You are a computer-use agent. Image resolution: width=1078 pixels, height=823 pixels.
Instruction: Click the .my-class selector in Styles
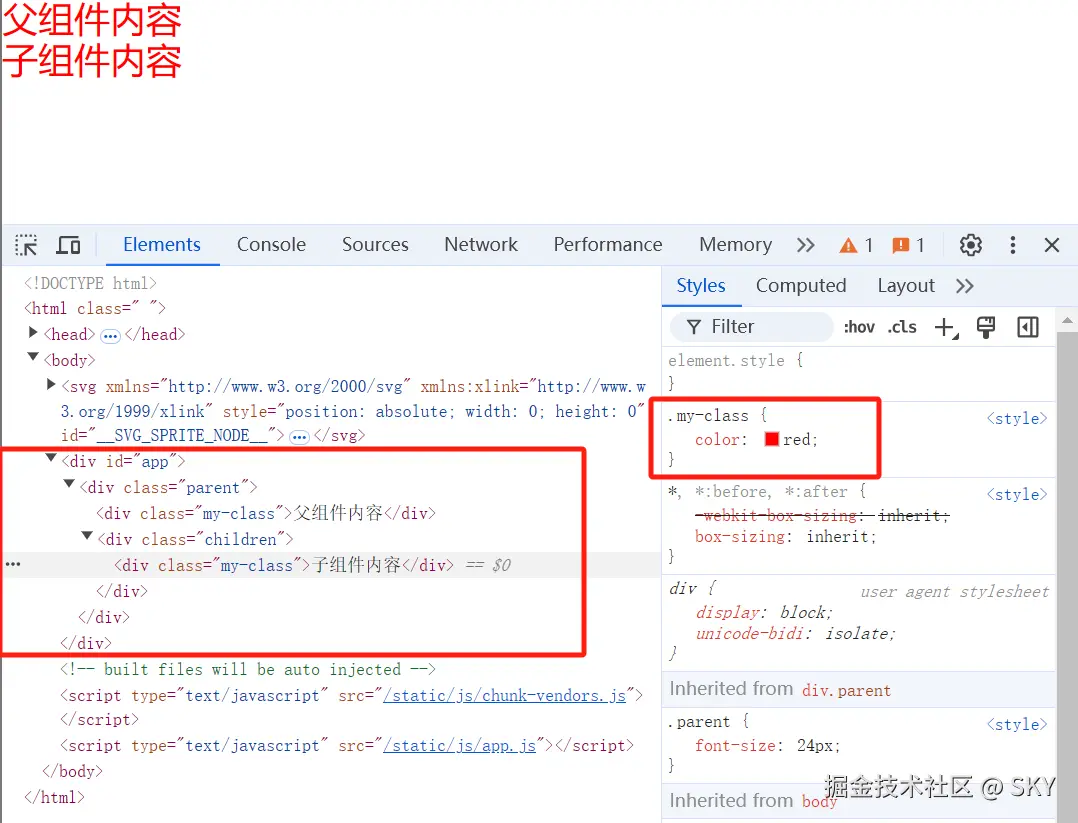pos(708,415)
